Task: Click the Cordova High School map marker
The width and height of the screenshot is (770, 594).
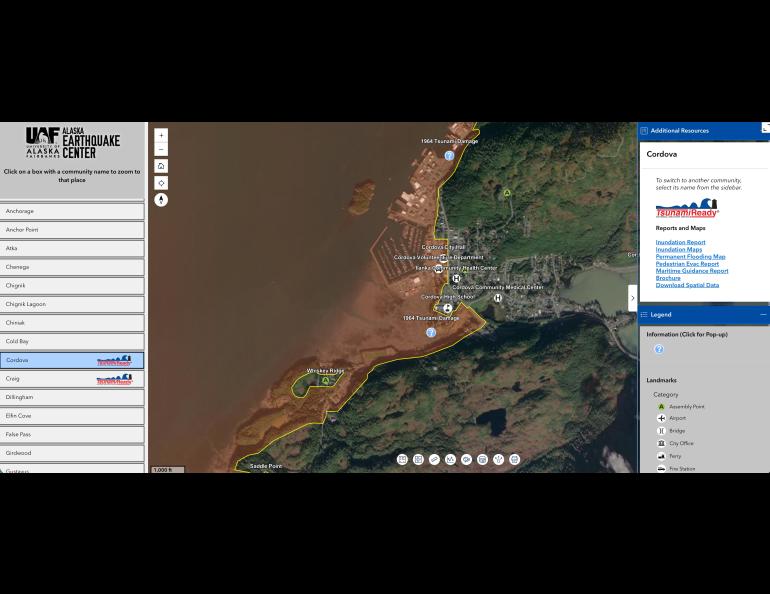Action: pos(447,308)
